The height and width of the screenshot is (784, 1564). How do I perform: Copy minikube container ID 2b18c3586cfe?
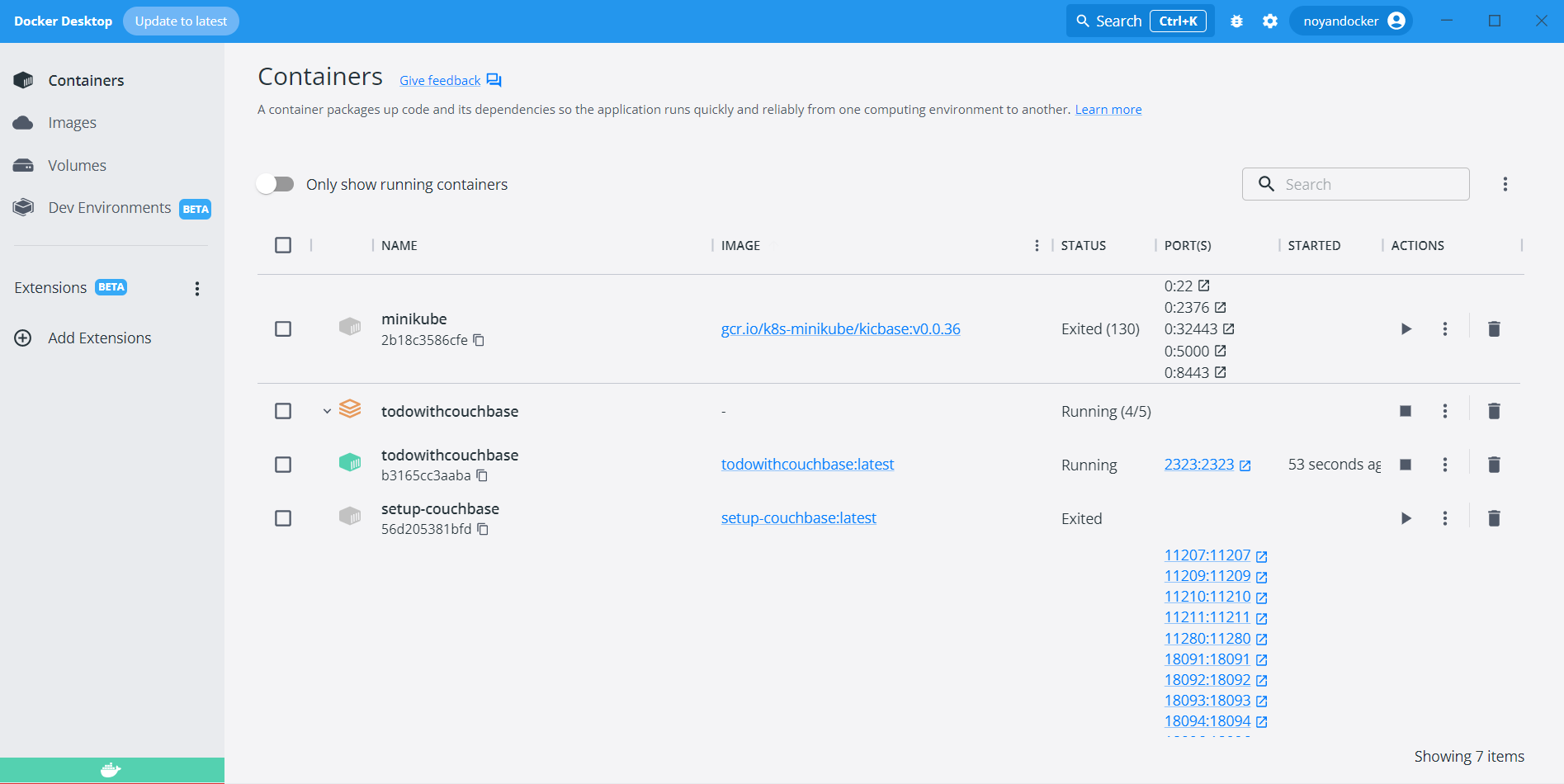click(x=479, y=340)
